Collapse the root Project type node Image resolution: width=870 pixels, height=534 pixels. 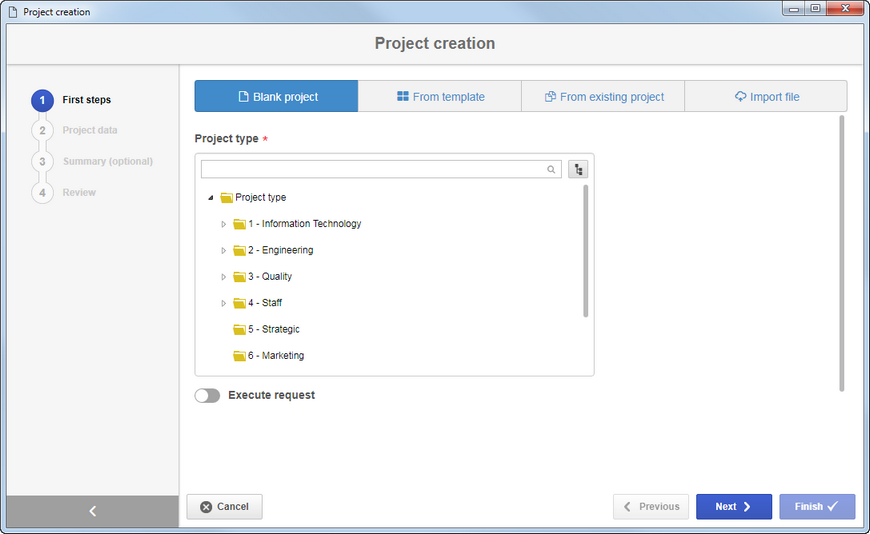211,198
